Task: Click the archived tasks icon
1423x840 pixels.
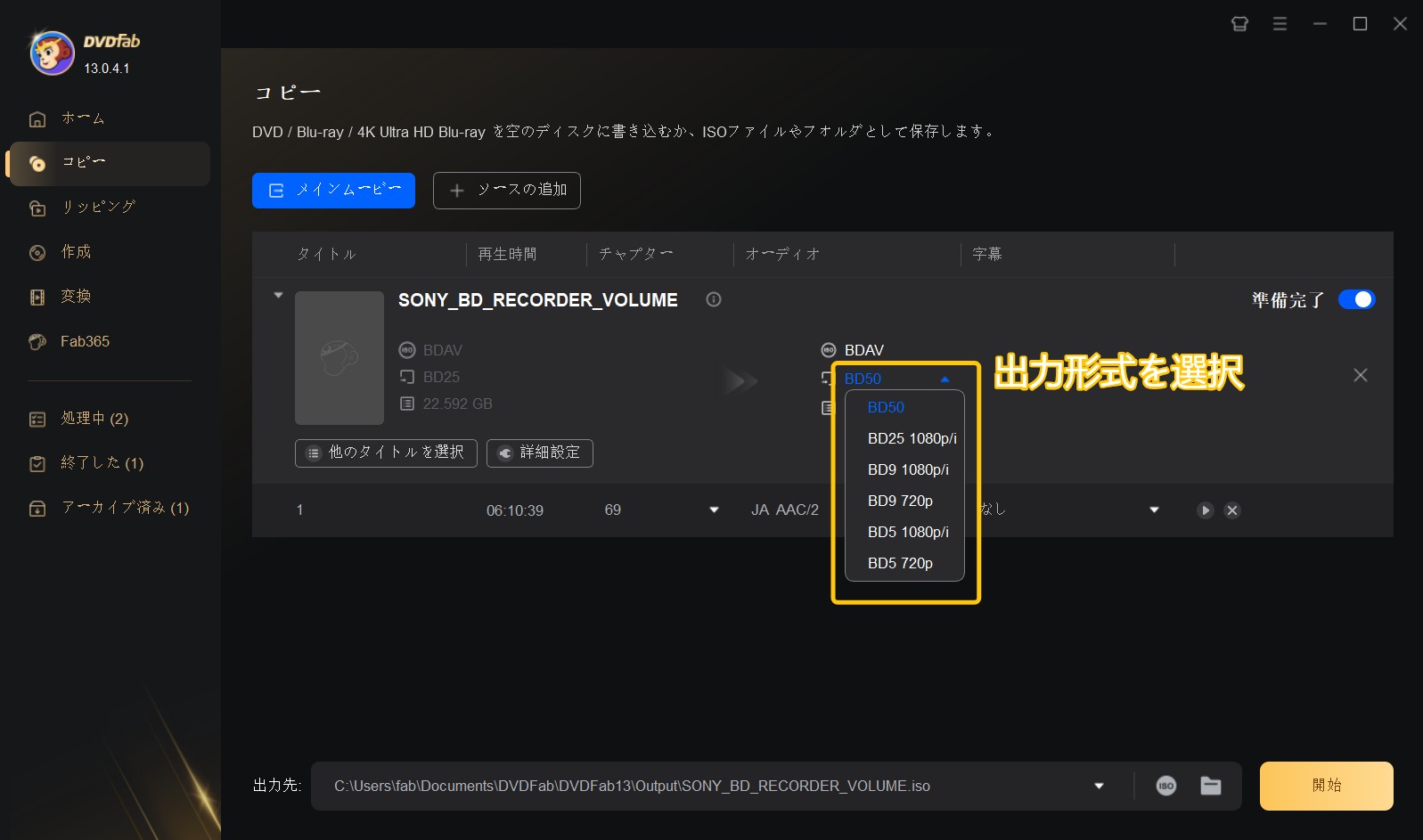Action: click(37, 509)
